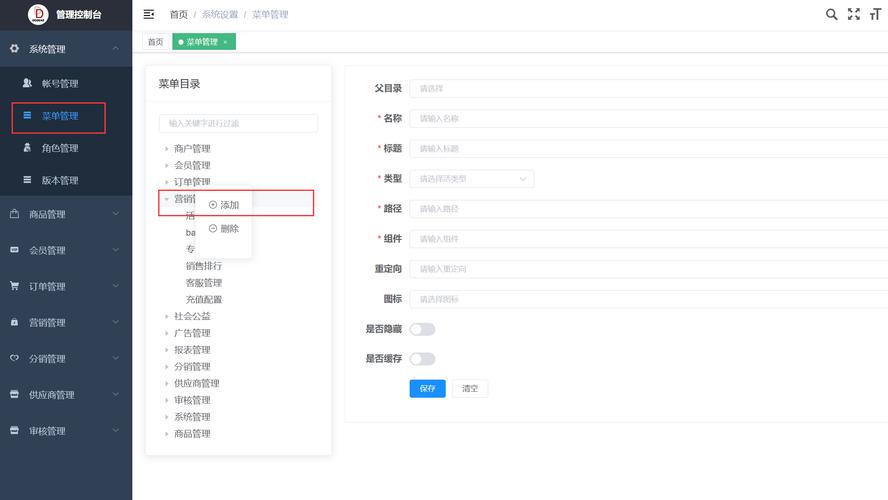Toggle the 是否缓存 switch

[x=422, y=359]
